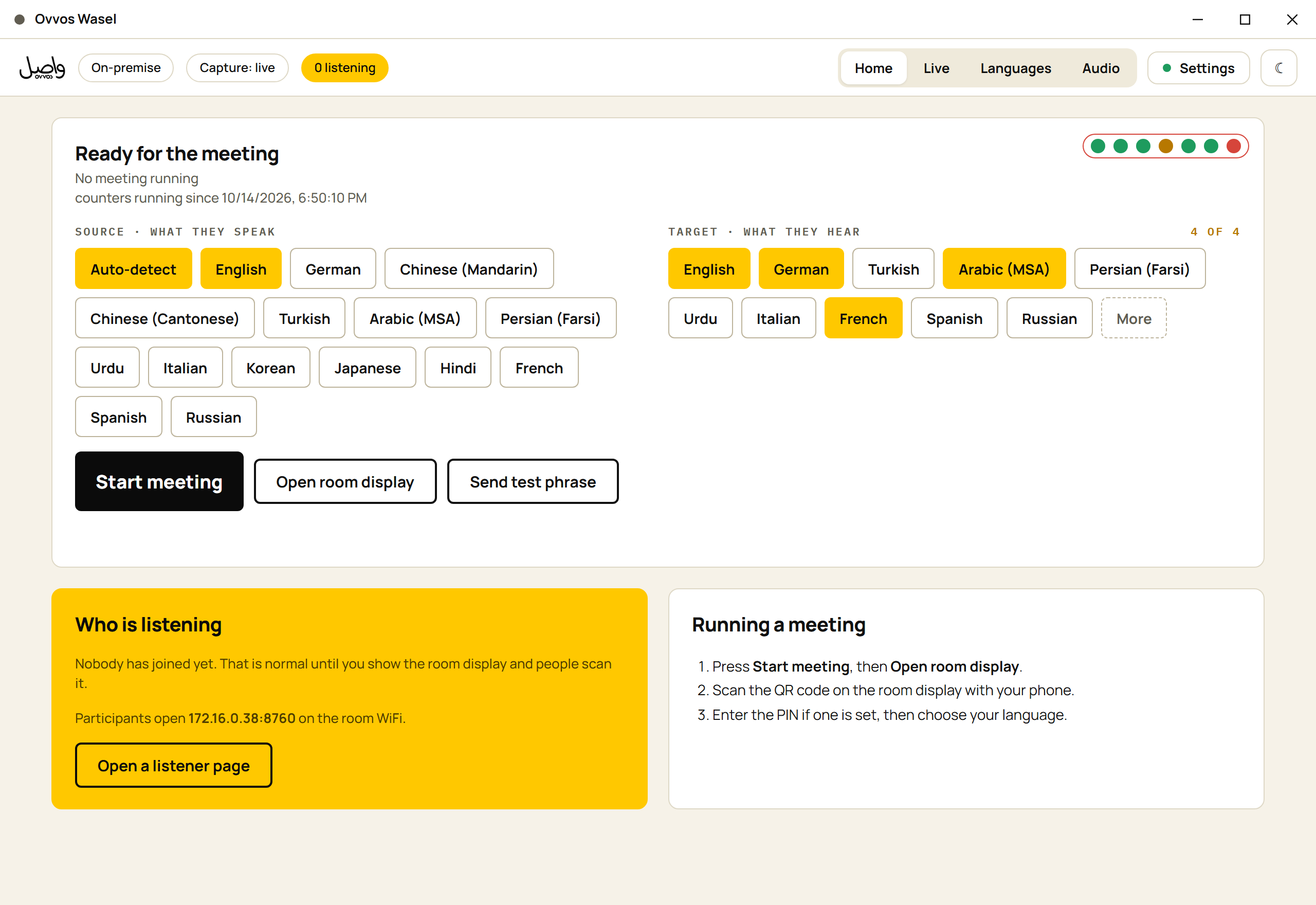Select Chinese (Mandarin) source language
1316x905 pixels.
click(469, 269)
